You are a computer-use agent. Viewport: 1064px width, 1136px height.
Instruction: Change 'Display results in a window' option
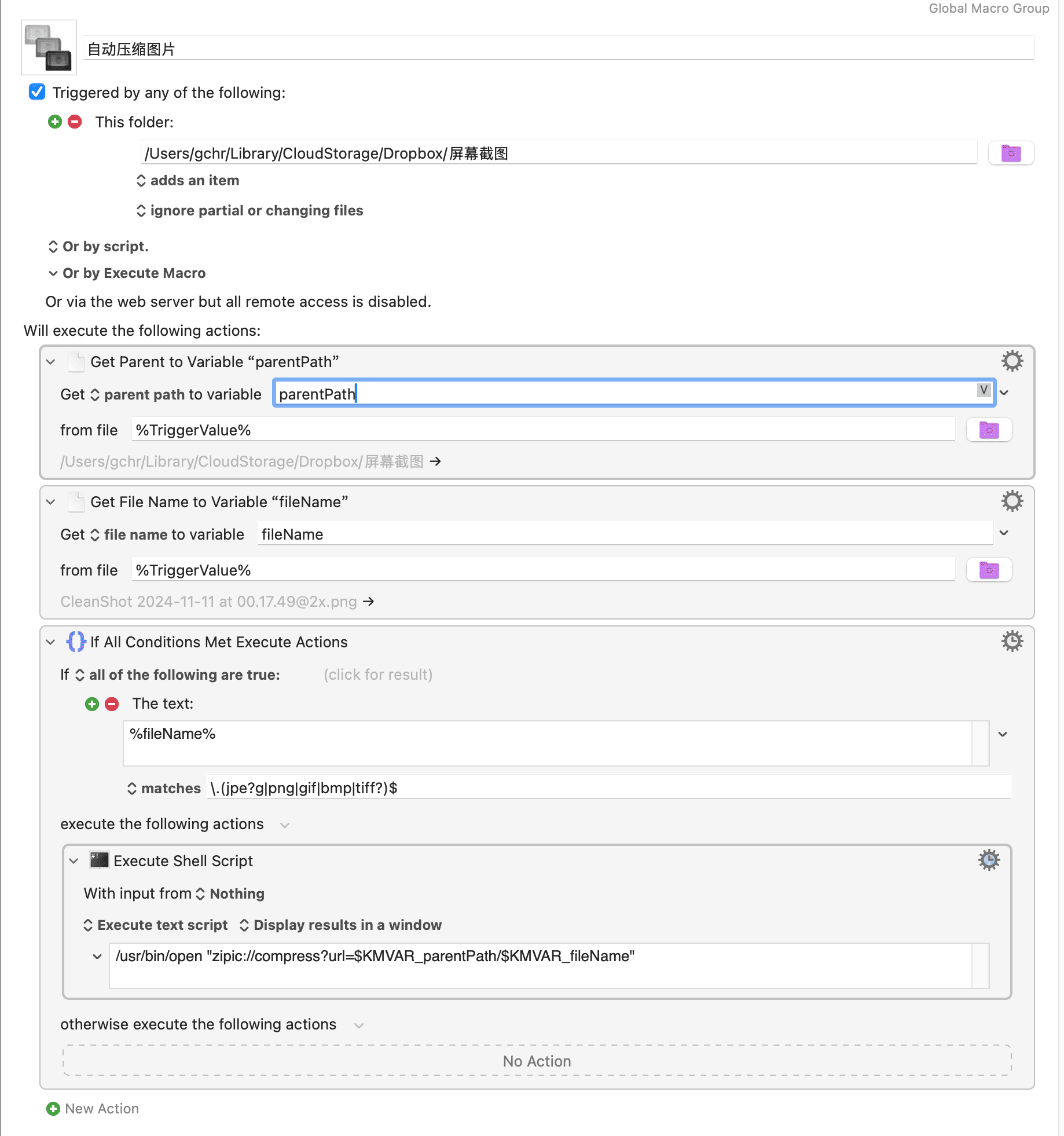(x=340, y=925)
